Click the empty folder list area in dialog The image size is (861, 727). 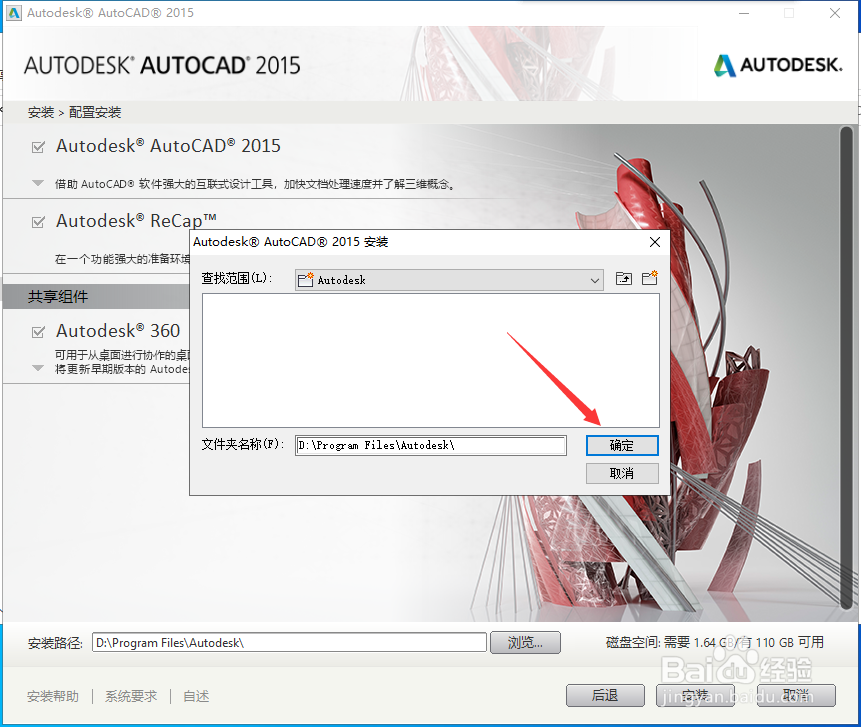tap(430, 360)
